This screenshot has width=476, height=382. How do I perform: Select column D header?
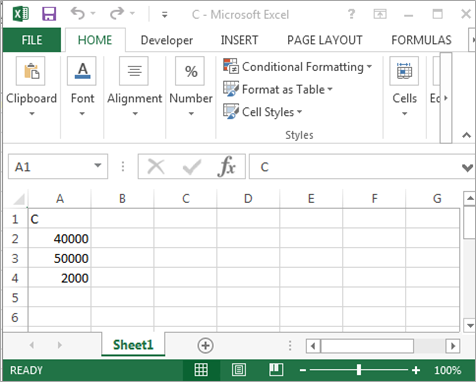coord(248,199)
